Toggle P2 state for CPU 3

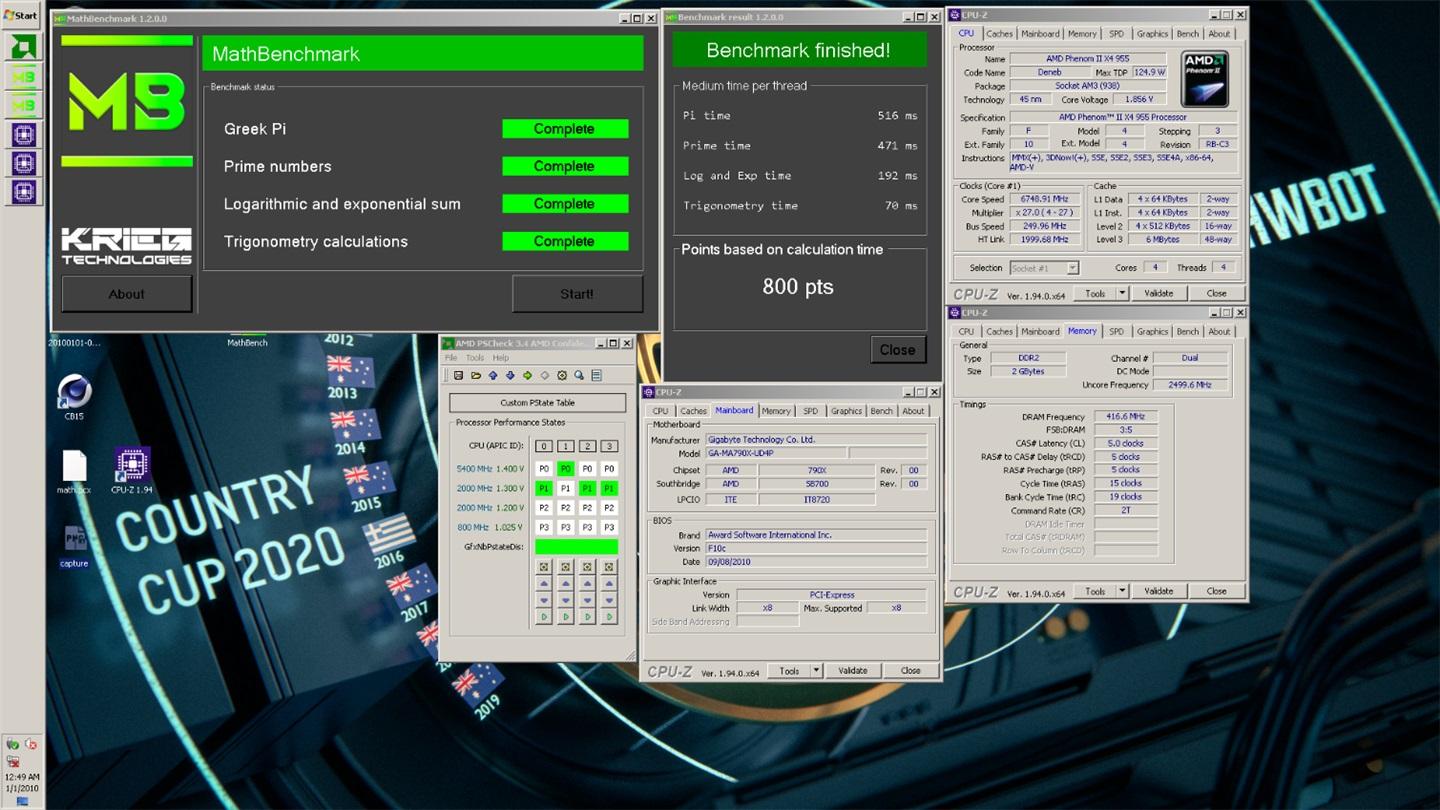(609, 508)
